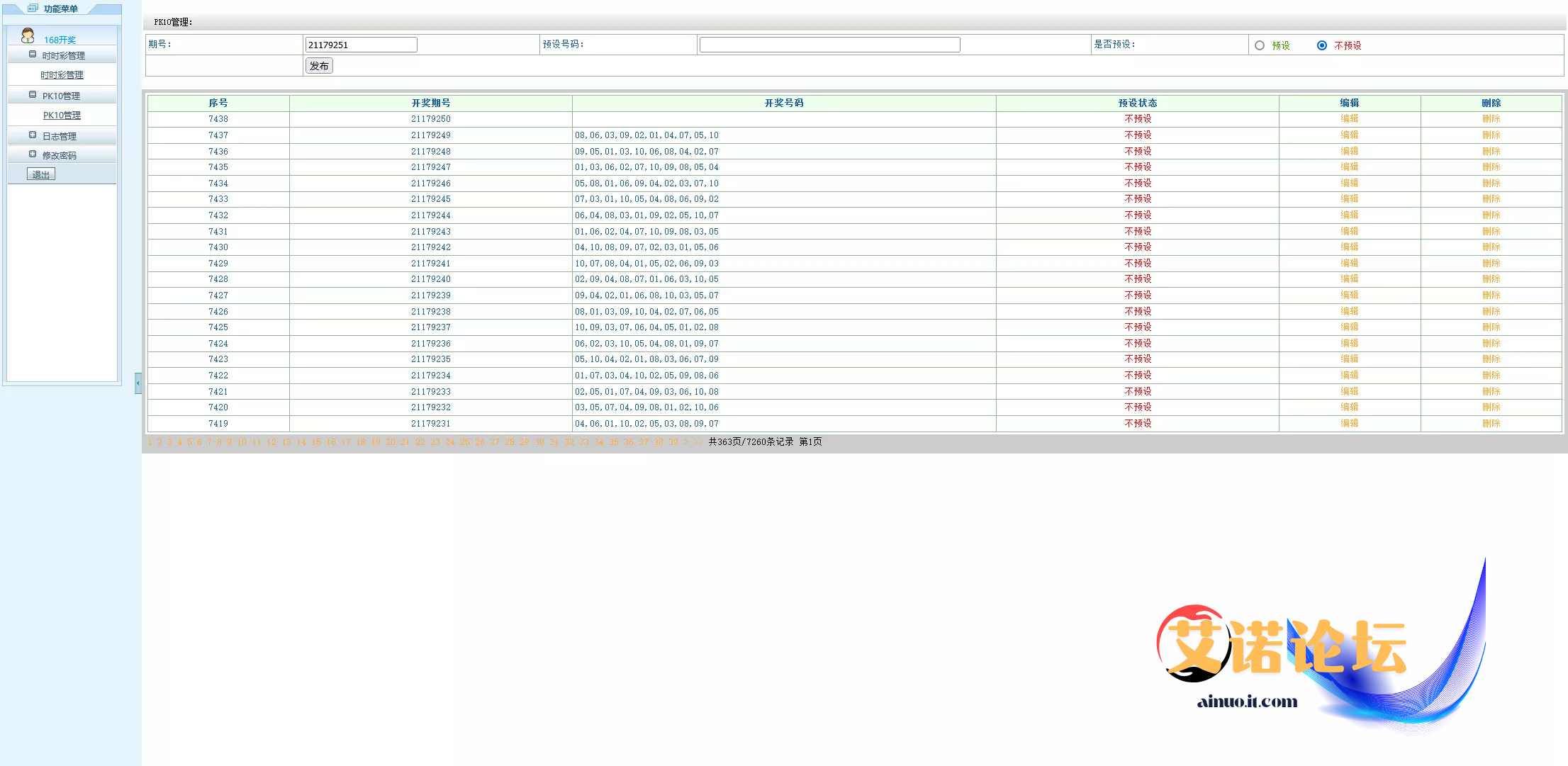Click the 功能菜单 header icon

pos(33,9)
